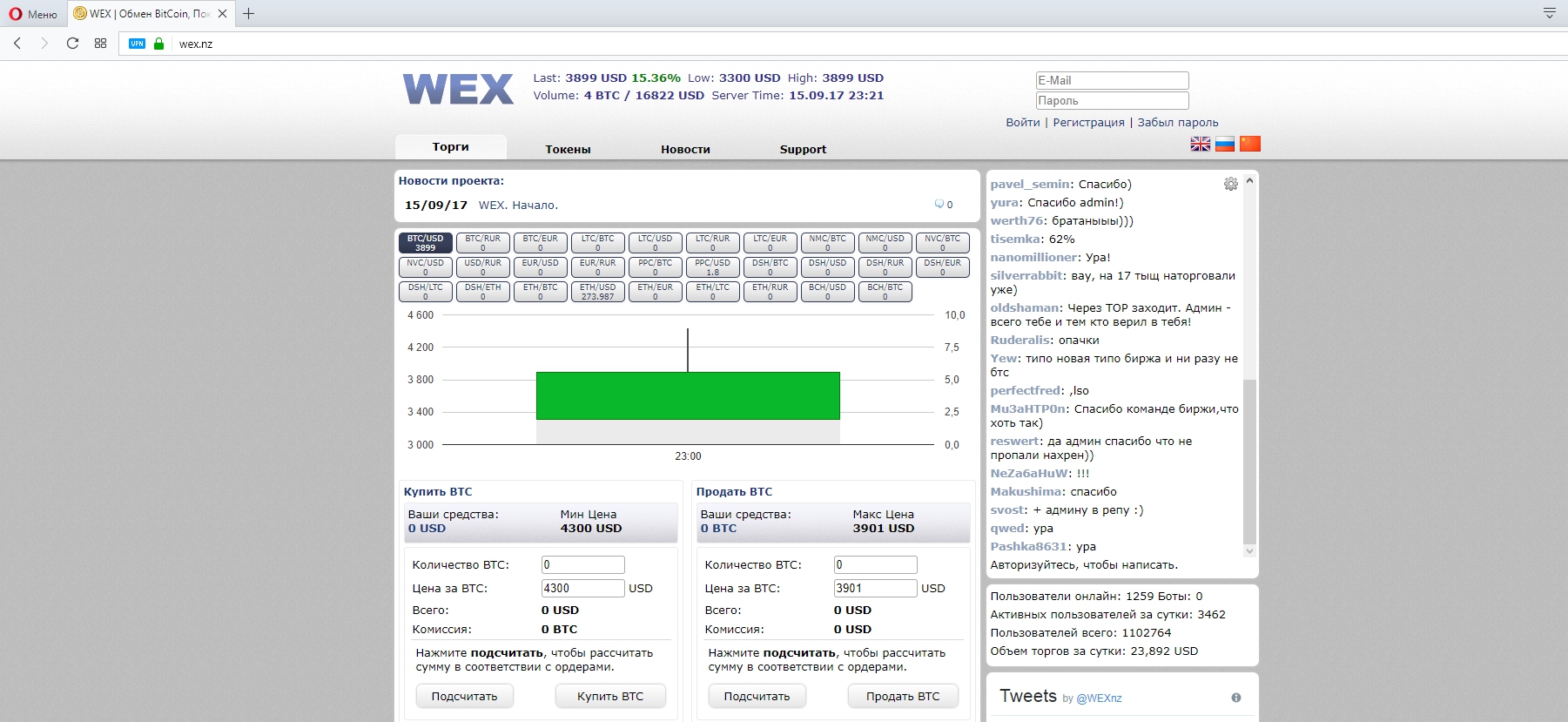Open the news item WEX. Начало.
1568x722 pixels.
[x=519, y=206]
